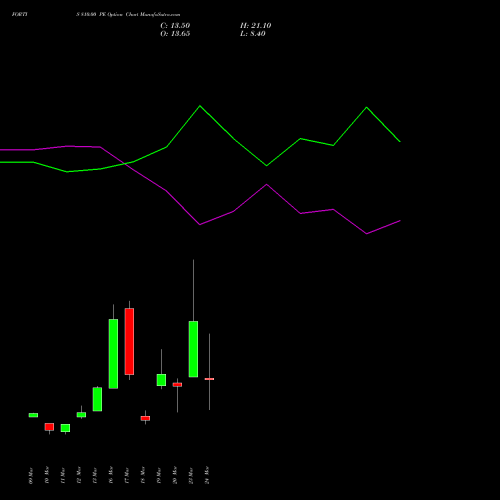Select the green candle for 19 Mar
The image size is (500, 500).
(161, 380)
